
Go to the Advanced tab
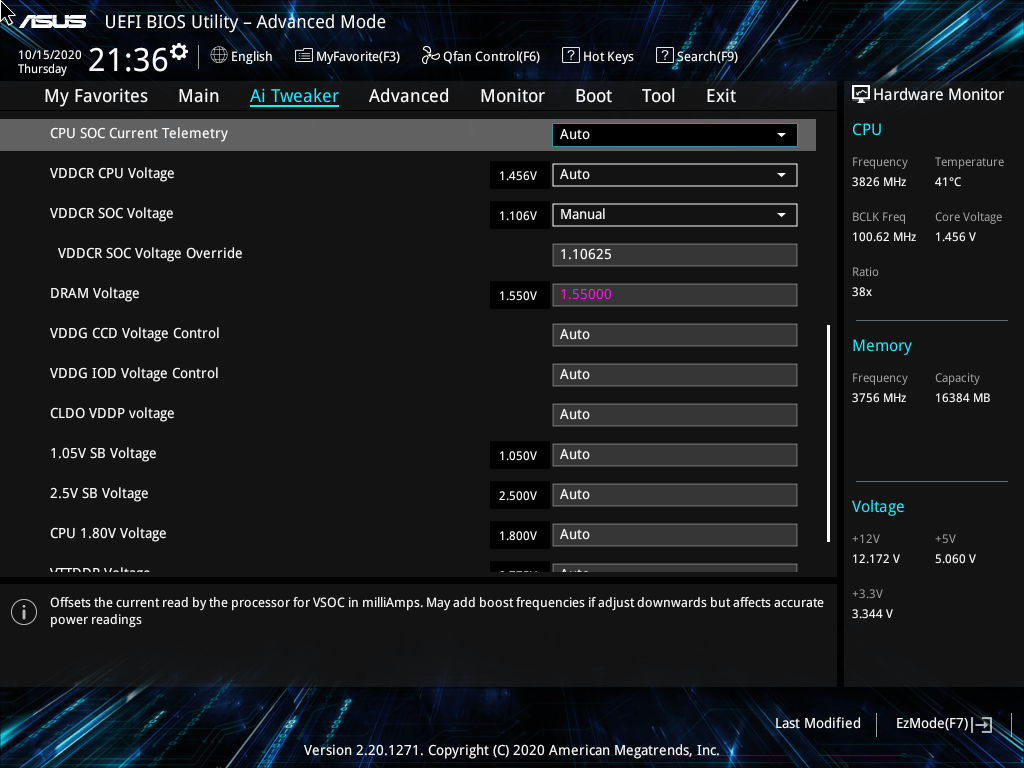pos(409,96)
